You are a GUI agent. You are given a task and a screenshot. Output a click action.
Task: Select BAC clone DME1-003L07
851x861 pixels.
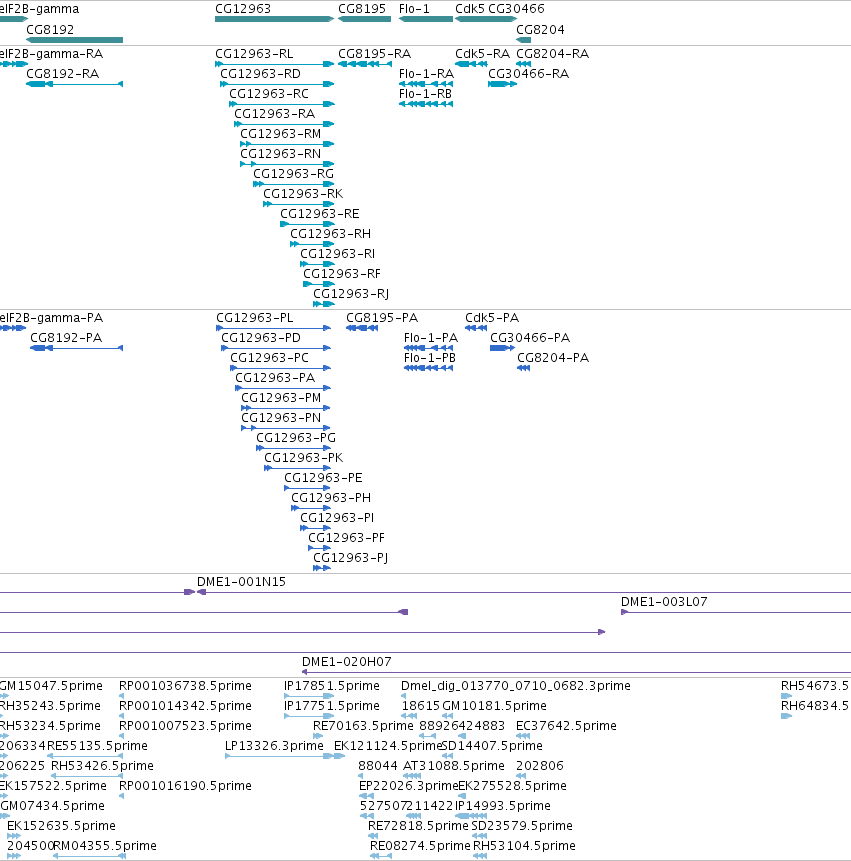tap(736, 612)
